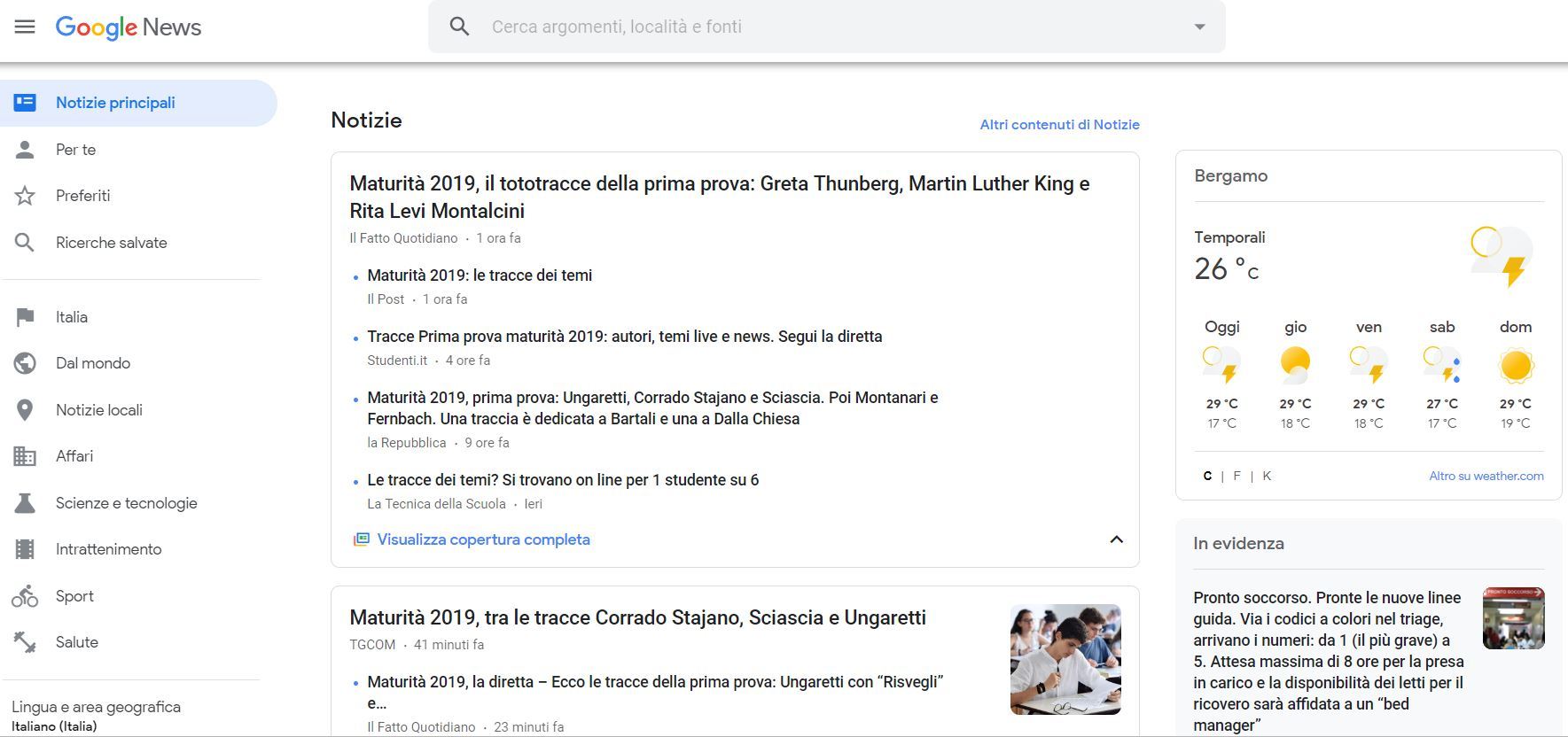
Task: Click the 26 °C current temperature
Action: pos(1227,269)
